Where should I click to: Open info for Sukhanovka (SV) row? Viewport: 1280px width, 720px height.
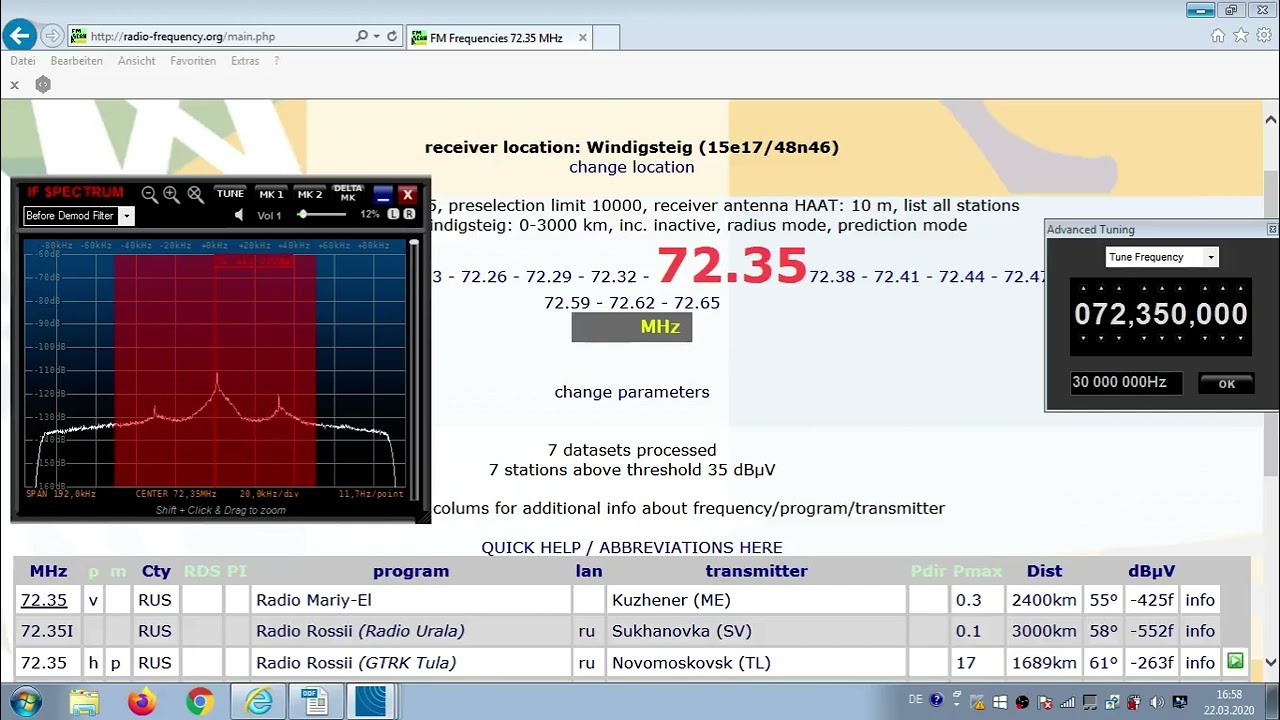pyautogui.click(x=1200, y=631)
